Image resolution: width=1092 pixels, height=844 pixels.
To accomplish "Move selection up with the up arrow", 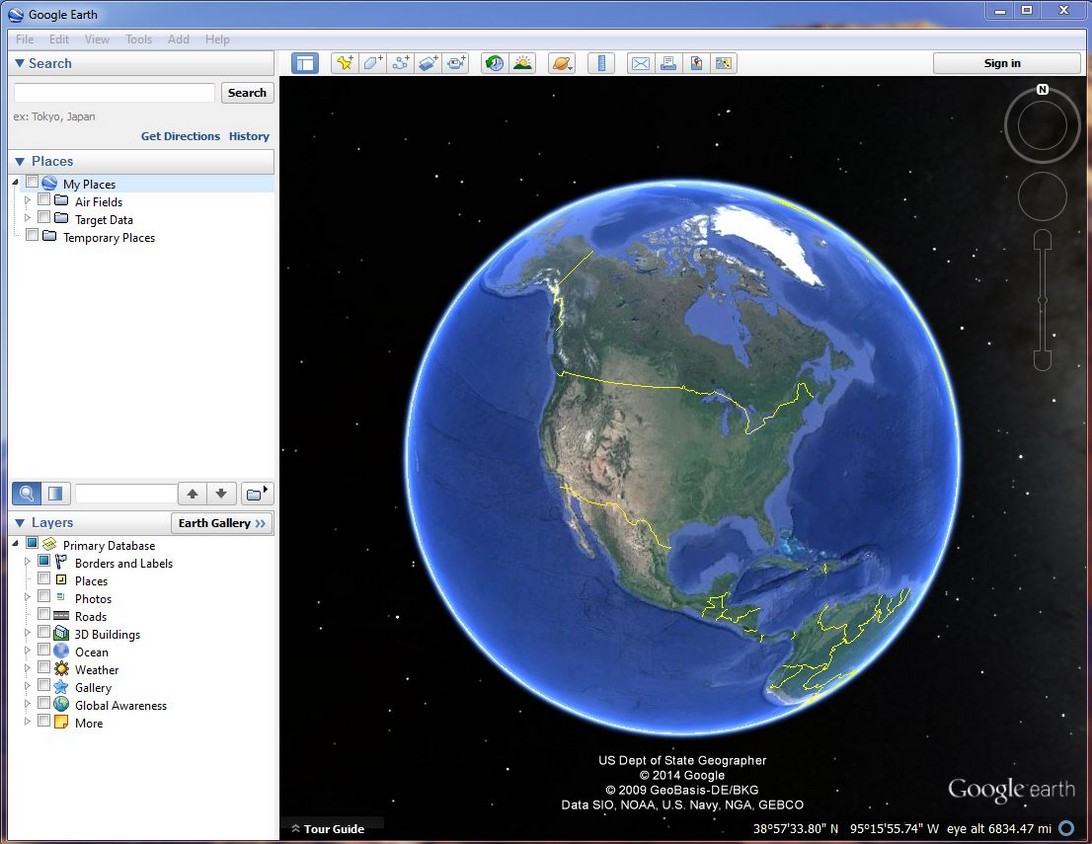I will (x=192, y=494).
